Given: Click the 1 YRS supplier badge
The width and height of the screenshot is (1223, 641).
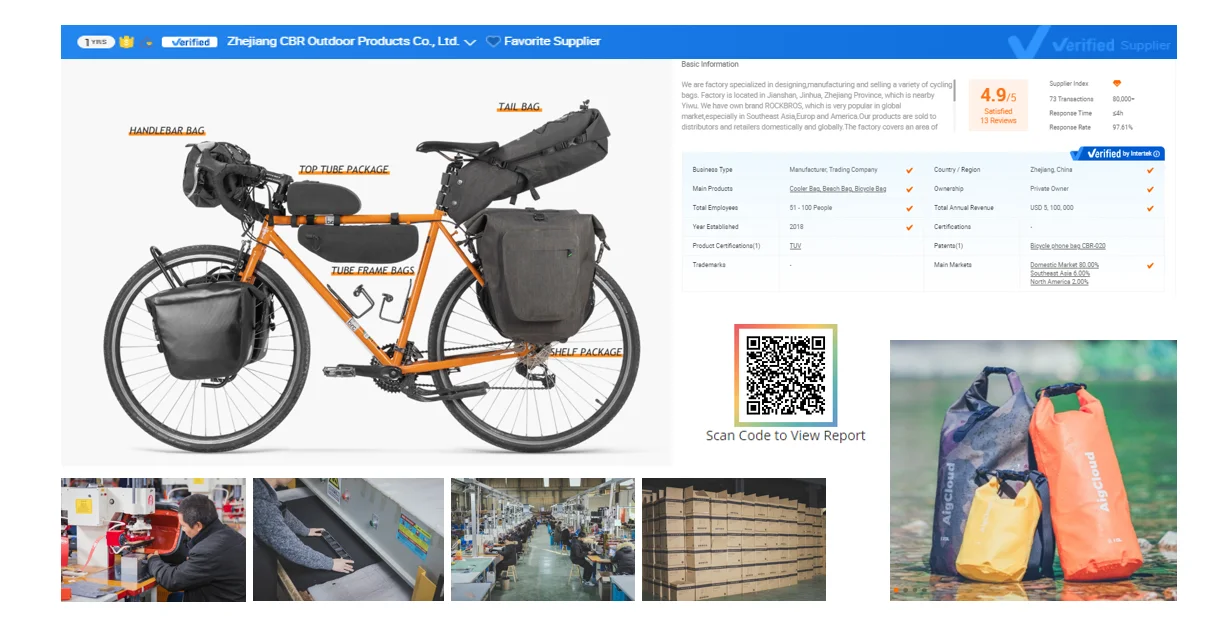Looking at the screenshot, I should (97, 42).
